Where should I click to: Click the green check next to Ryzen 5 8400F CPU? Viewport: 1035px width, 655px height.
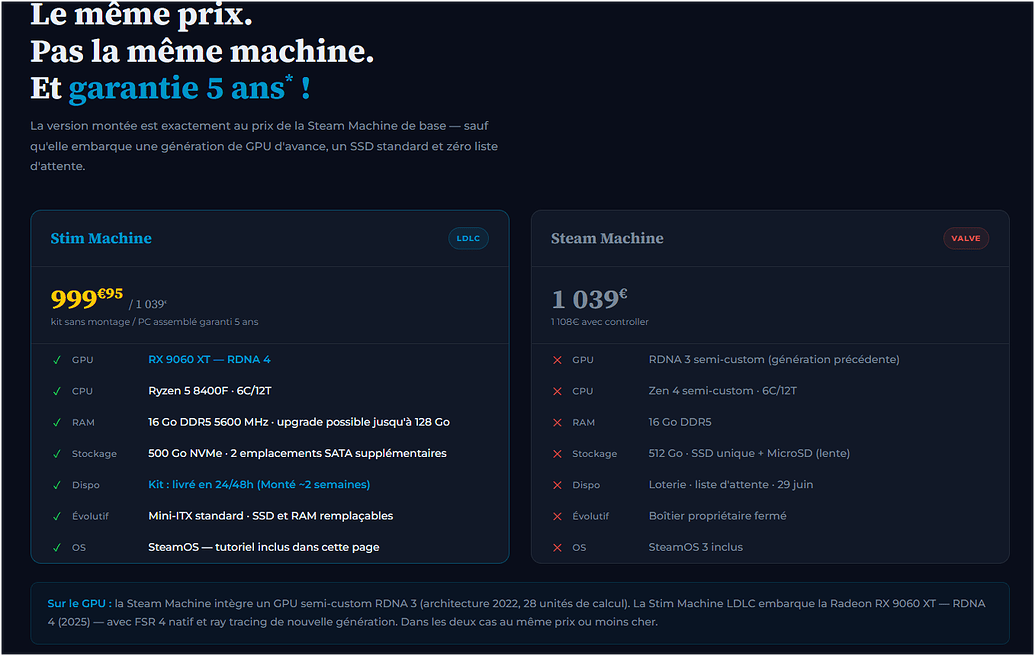[x=57, y=391]
